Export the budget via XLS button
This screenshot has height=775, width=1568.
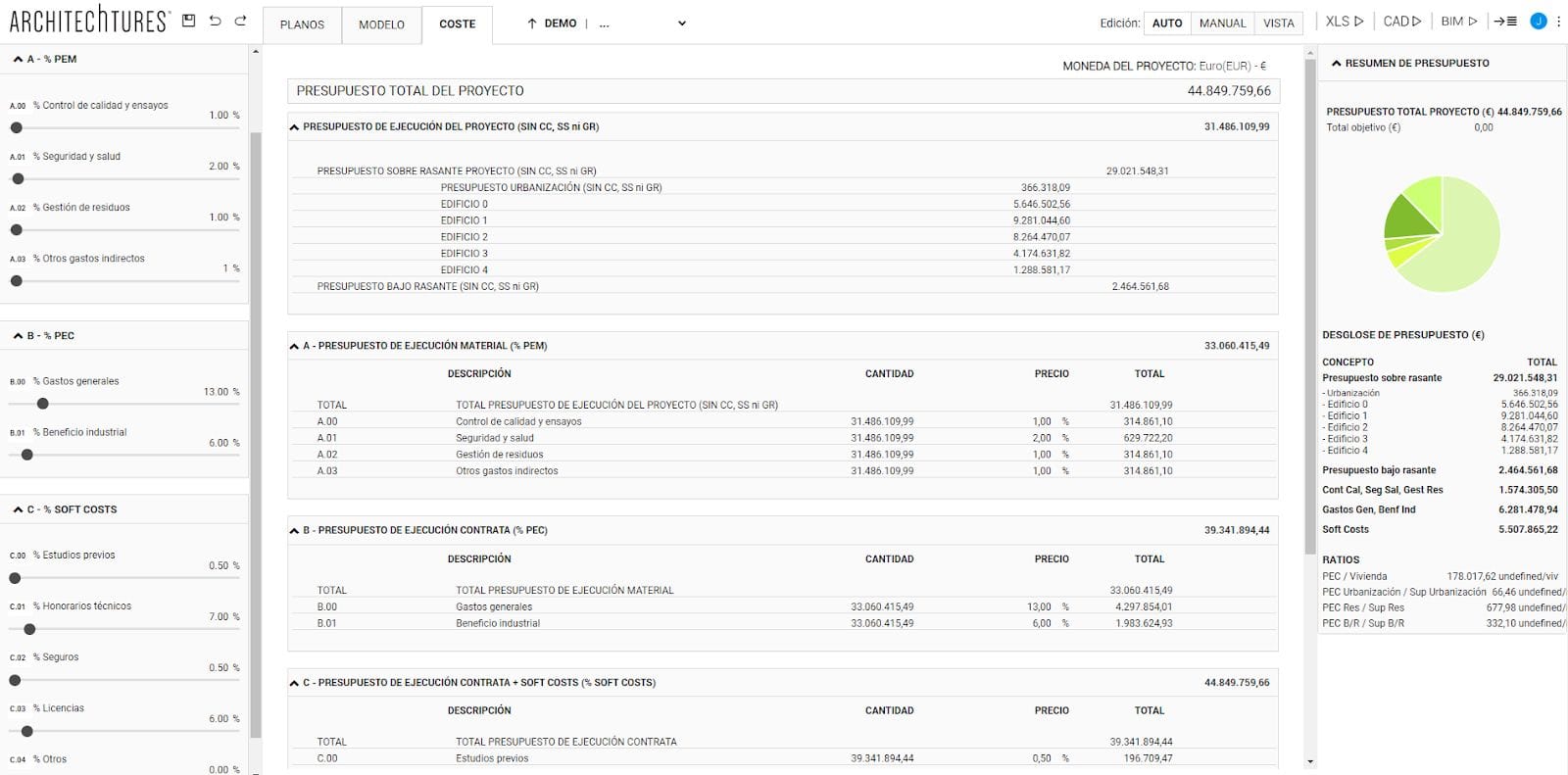[x=1344, y=22]
